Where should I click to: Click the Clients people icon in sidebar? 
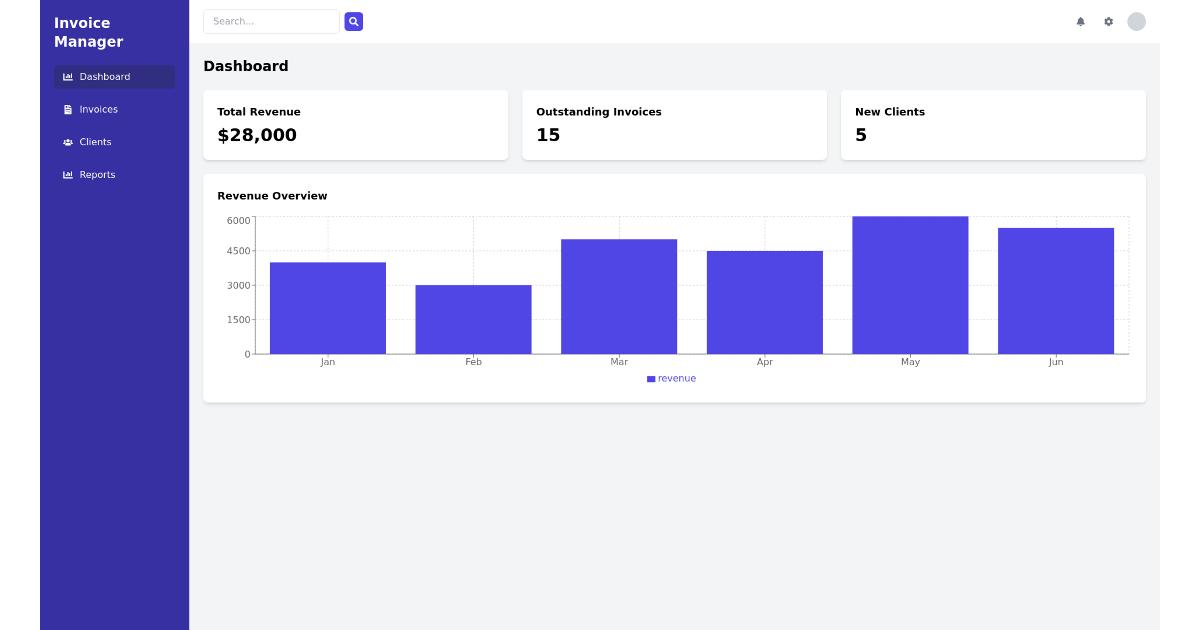[x=68, y=142]
